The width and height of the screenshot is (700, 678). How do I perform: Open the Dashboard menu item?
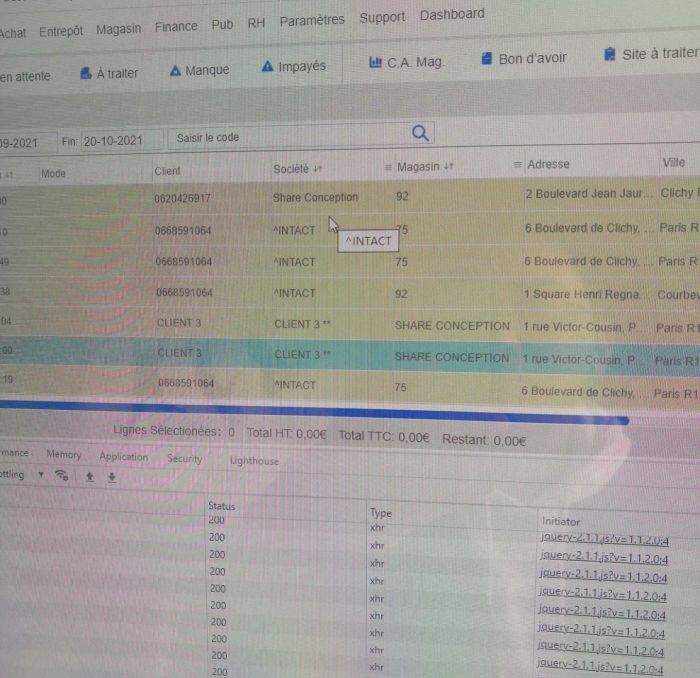(451, 14)
